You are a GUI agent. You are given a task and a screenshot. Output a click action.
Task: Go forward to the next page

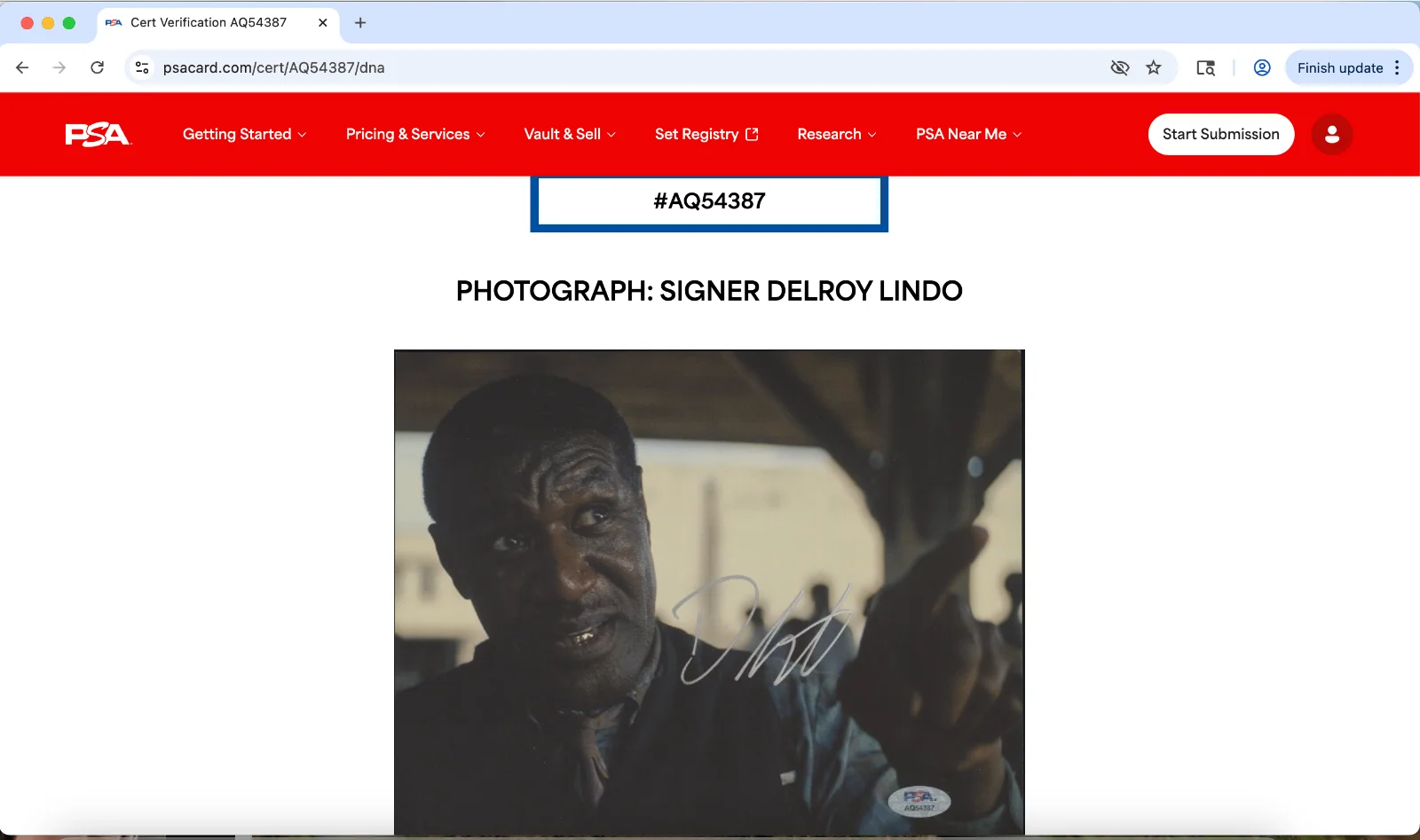[59, 67]
